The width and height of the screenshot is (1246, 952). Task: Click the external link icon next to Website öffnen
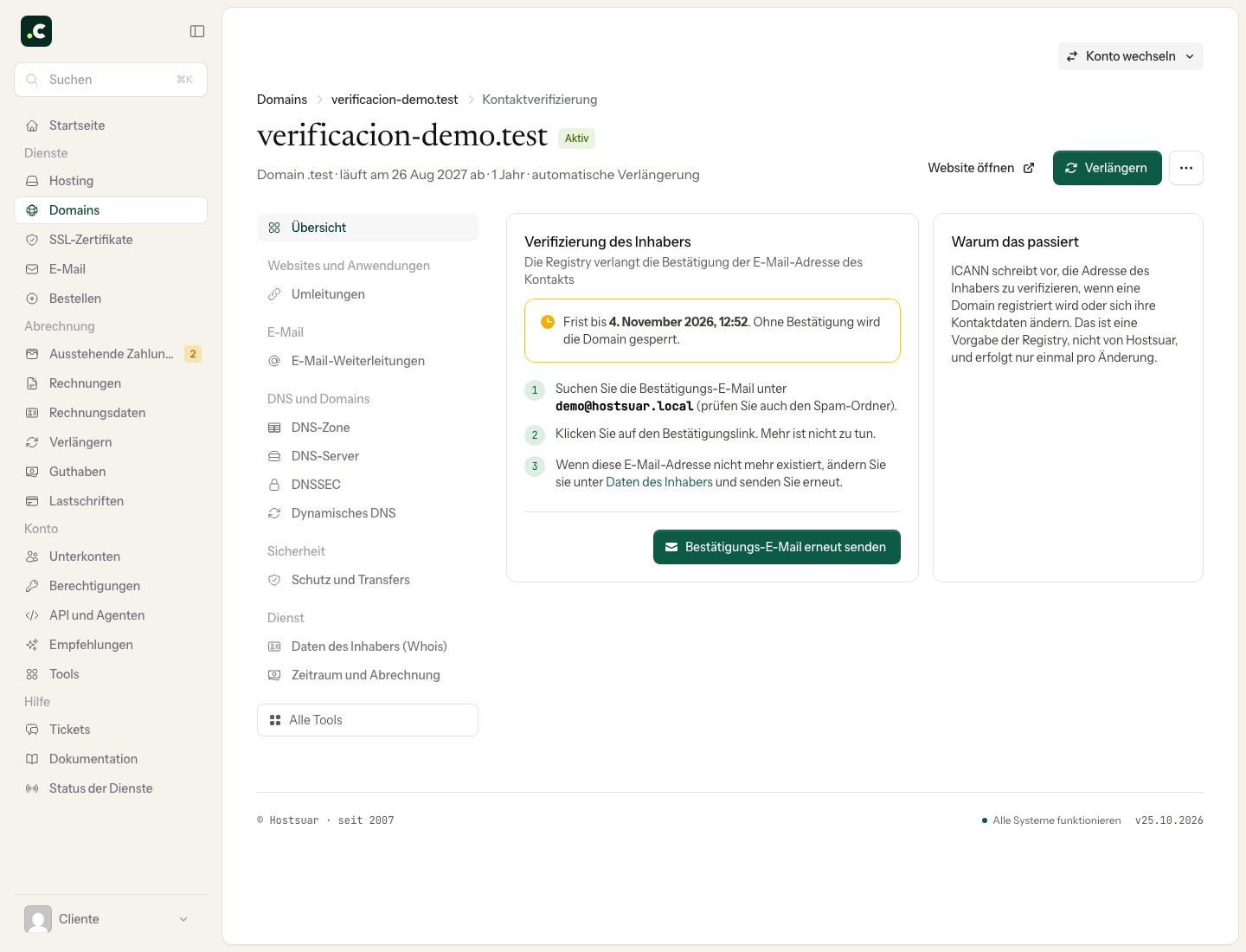1029,168
